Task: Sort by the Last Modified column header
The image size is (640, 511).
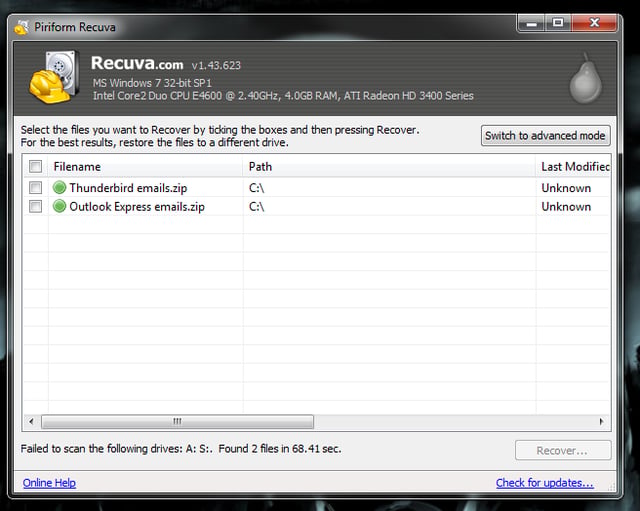Action: [575, 167]
